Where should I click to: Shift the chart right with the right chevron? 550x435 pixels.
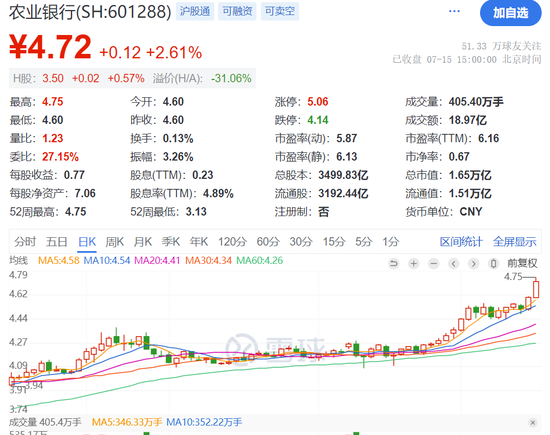pyautogui.click(x=474, y=263)
